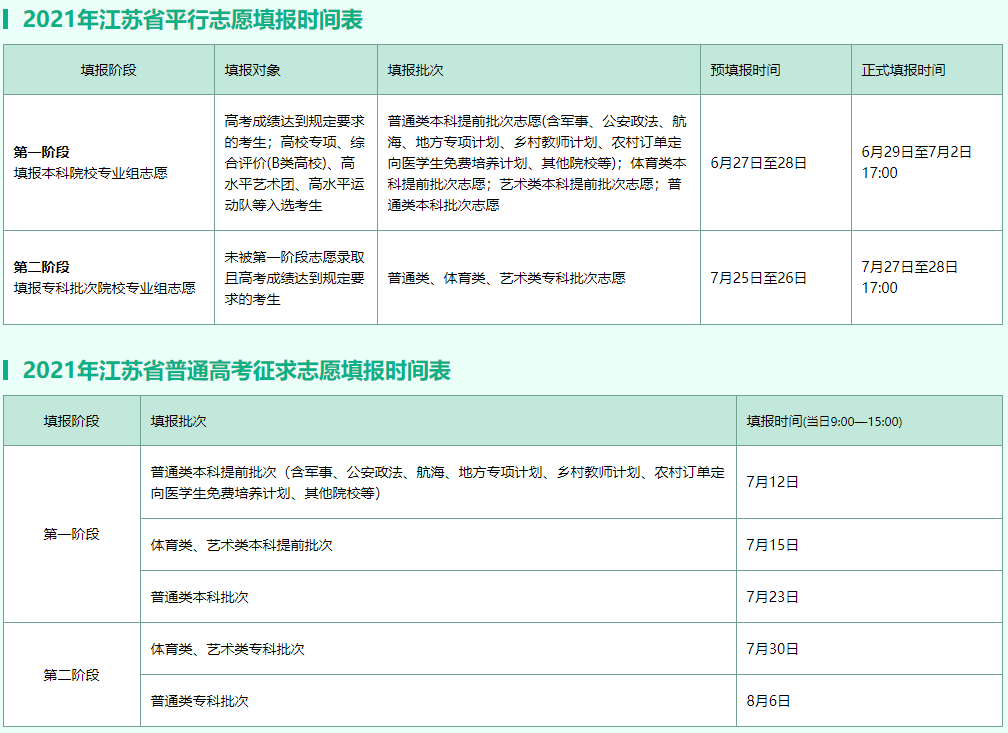Image resolution: width=1008 pixels, height=733 pixels.
Task: Select the 预填报时间 column header
Action: pos(745,70)
